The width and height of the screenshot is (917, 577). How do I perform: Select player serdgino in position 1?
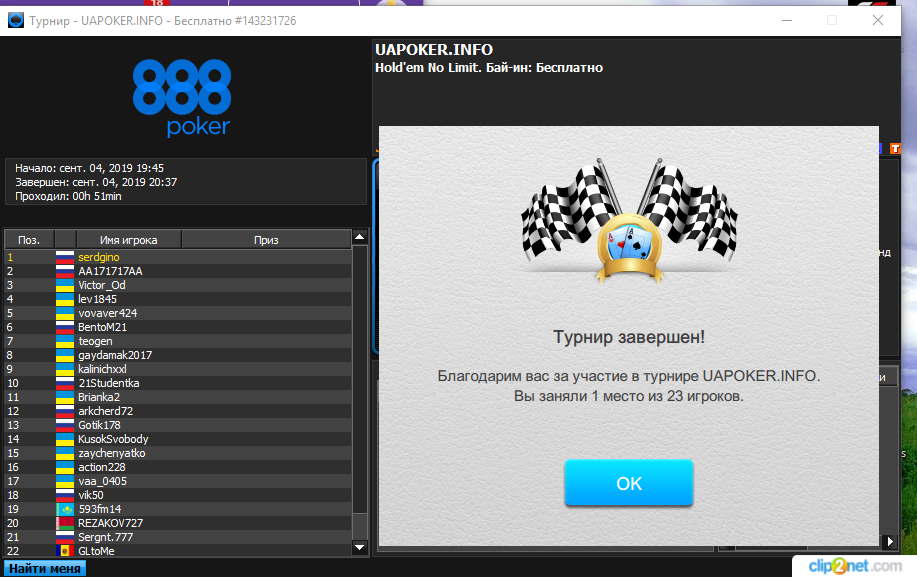[x=178, y=257]
